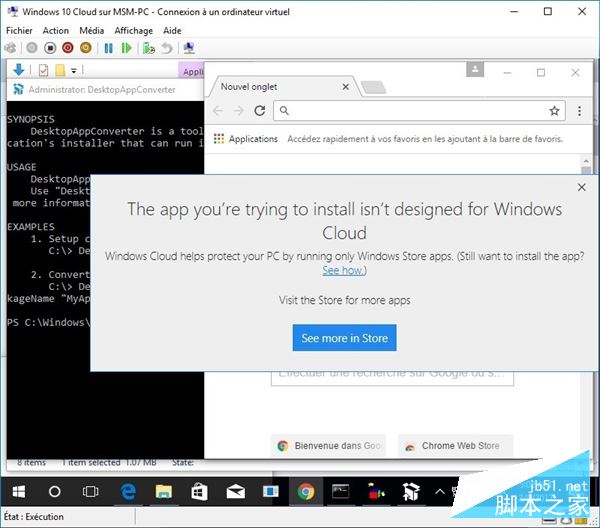
Task: Click the Pause button in Hyper-V toolbar
Action: click(x=109, y=47)
